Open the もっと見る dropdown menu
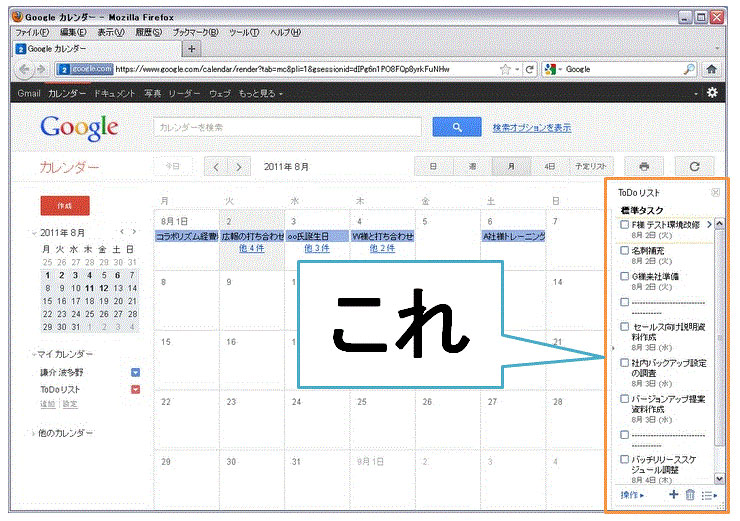740x521 pixels. [261, 93]
